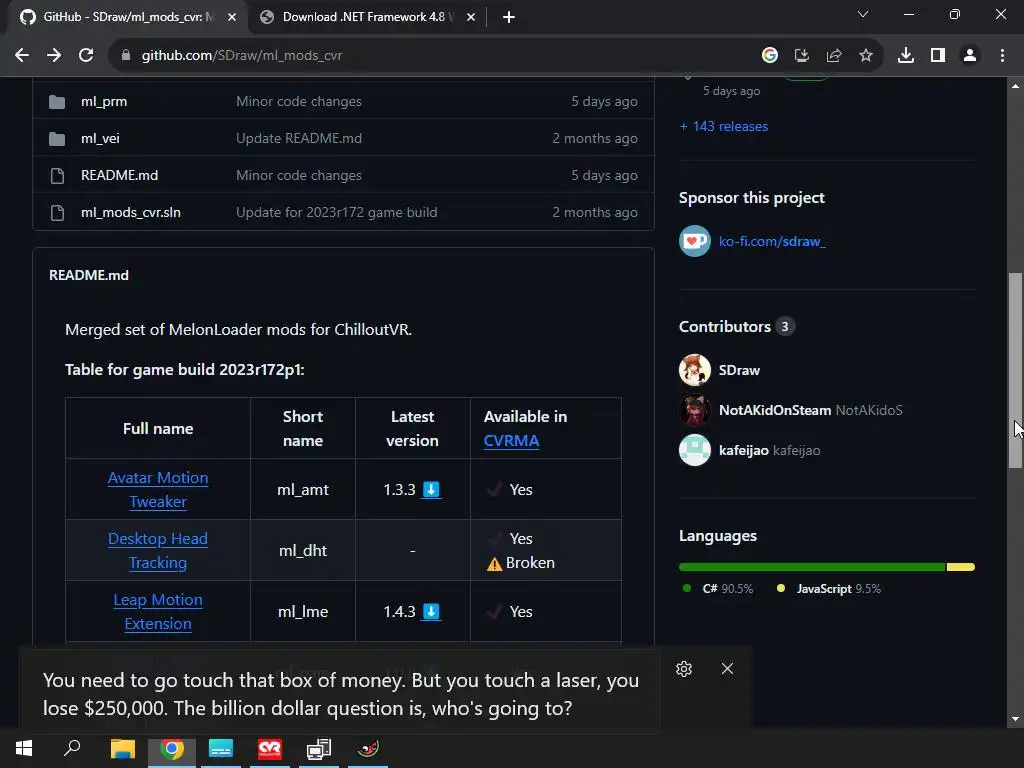
Task: Click the install app icon in address bar
Action: click(x=801, y=56)
